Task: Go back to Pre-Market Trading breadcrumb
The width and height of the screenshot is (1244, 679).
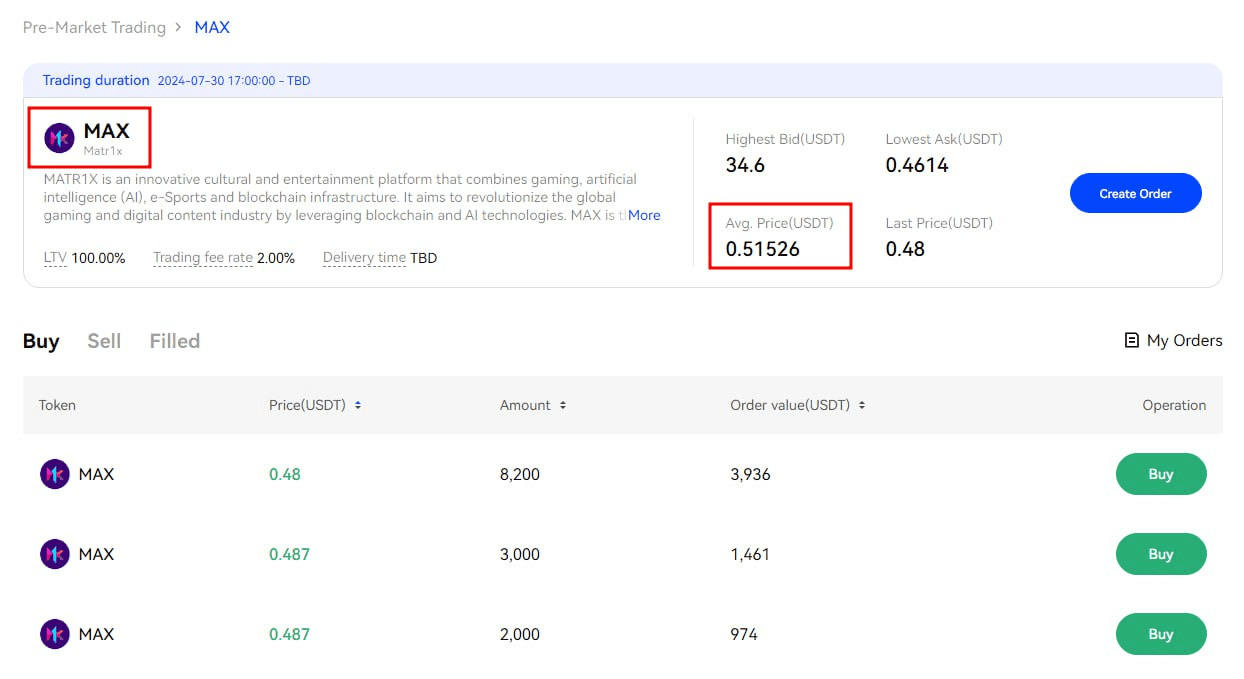Action: 94,27
